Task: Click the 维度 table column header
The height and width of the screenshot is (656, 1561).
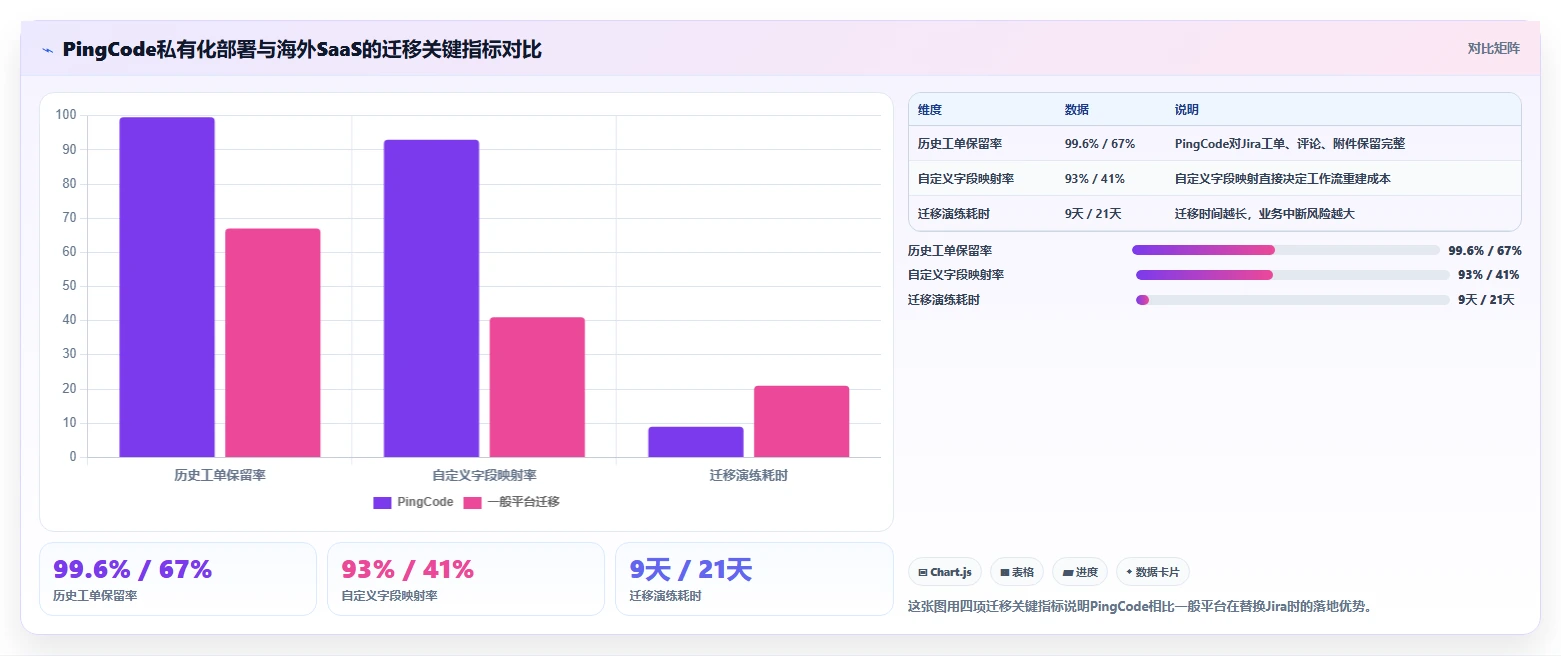Action: click(930, 110)
